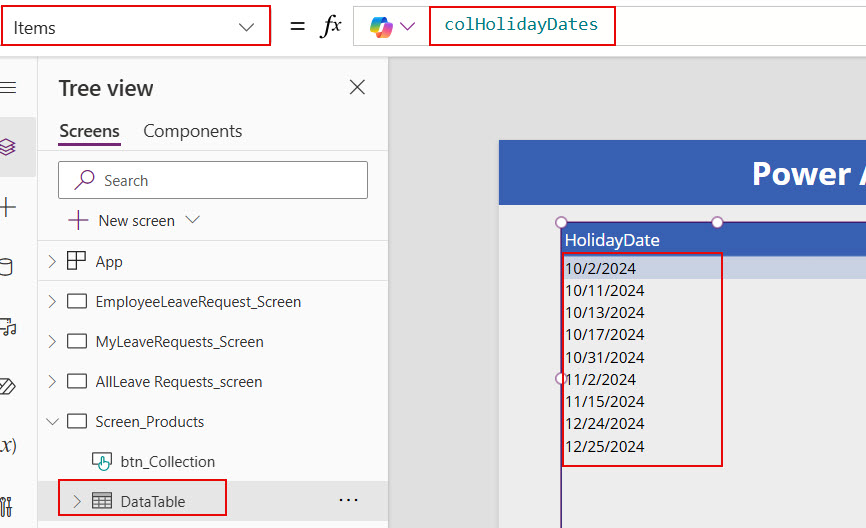
Task: Click the tree view Search box
Action: point(213,180)
